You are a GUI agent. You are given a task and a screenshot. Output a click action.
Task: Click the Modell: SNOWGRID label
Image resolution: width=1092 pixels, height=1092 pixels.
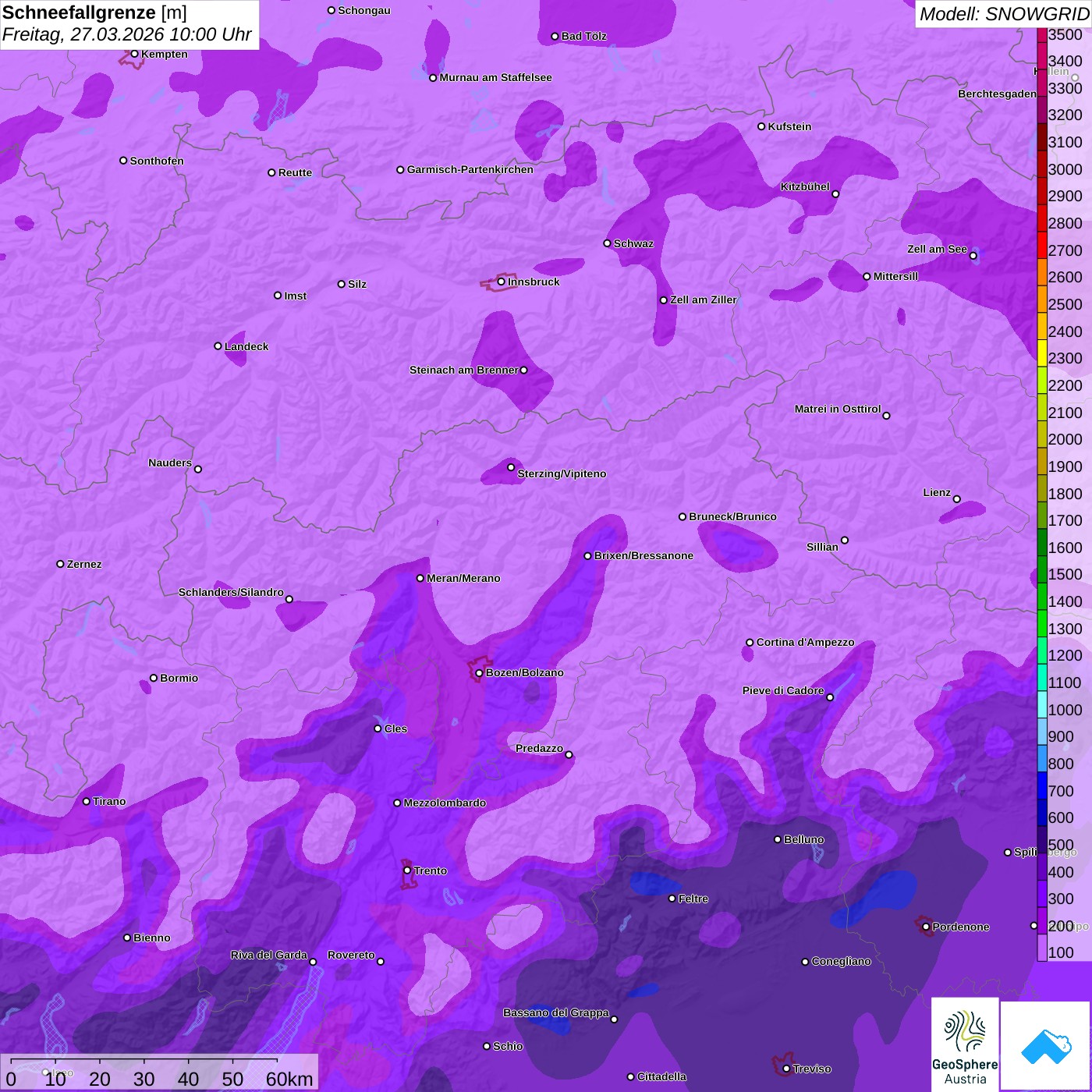click(x=1004, y=13)
